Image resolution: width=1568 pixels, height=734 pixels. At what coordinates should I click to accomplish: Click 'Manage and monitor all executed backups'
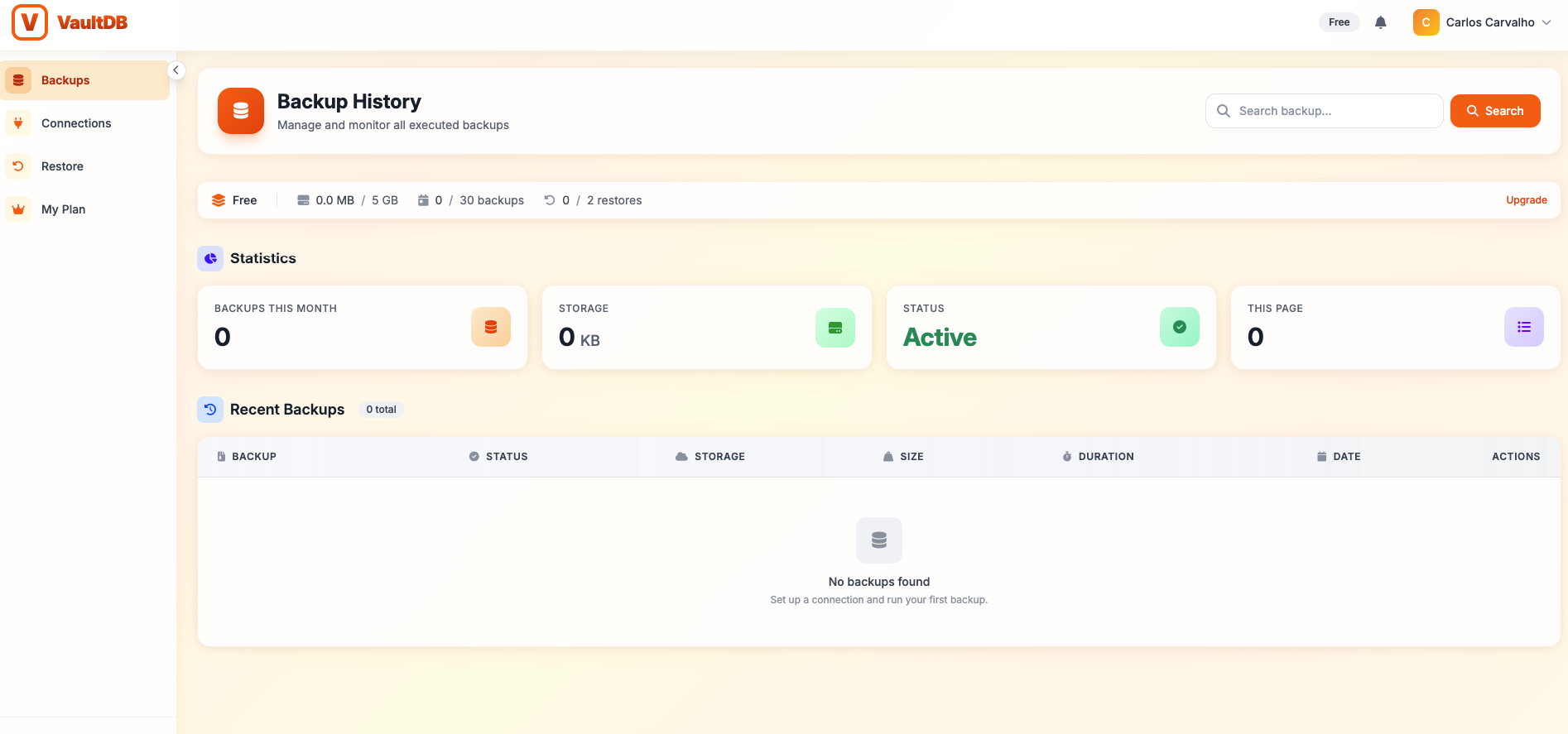[393, 125]
